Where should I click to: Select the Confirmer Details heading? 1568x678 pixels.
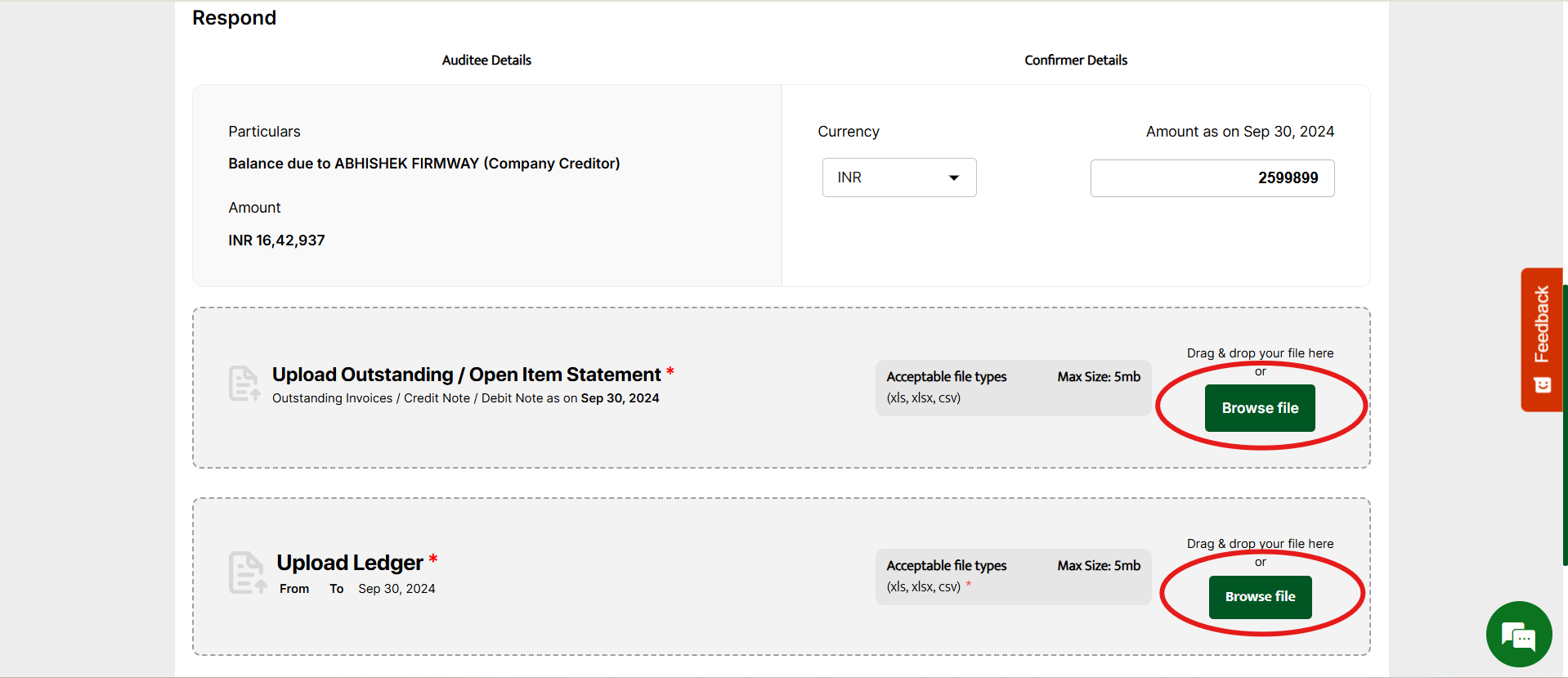1075,61
